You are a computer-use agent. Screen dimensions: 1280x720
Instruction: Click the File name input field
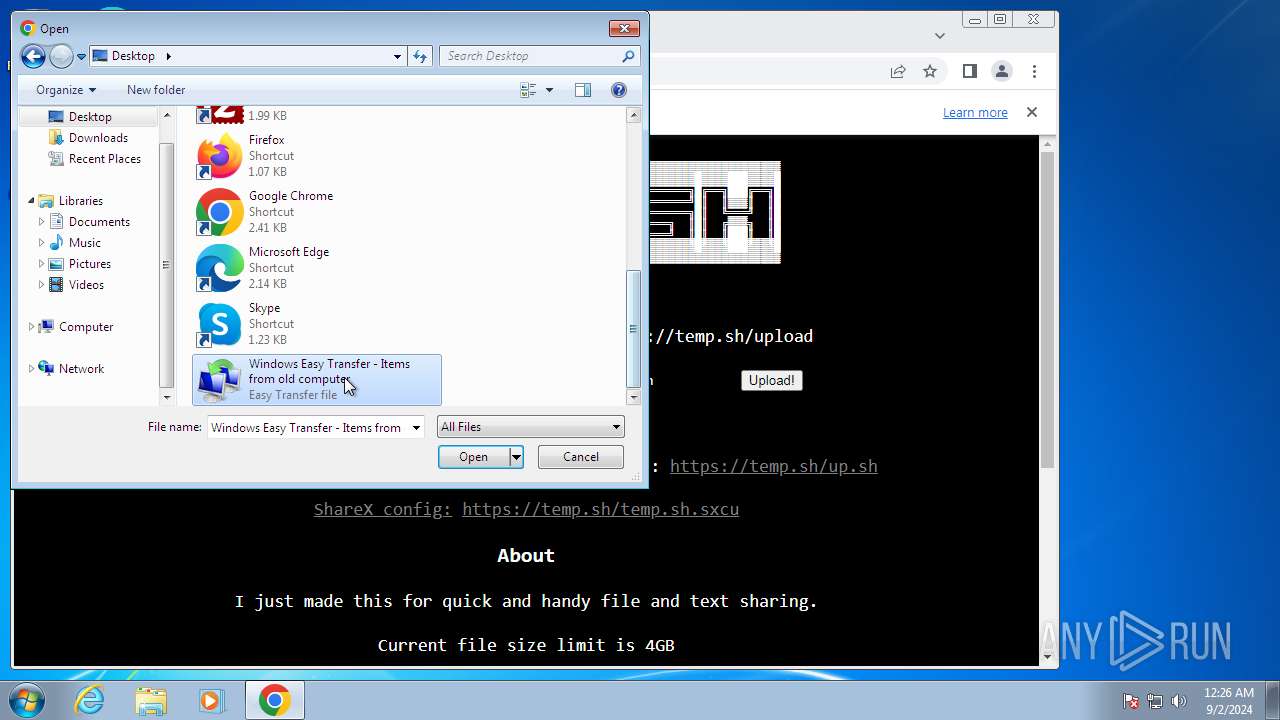pos(308,428)
